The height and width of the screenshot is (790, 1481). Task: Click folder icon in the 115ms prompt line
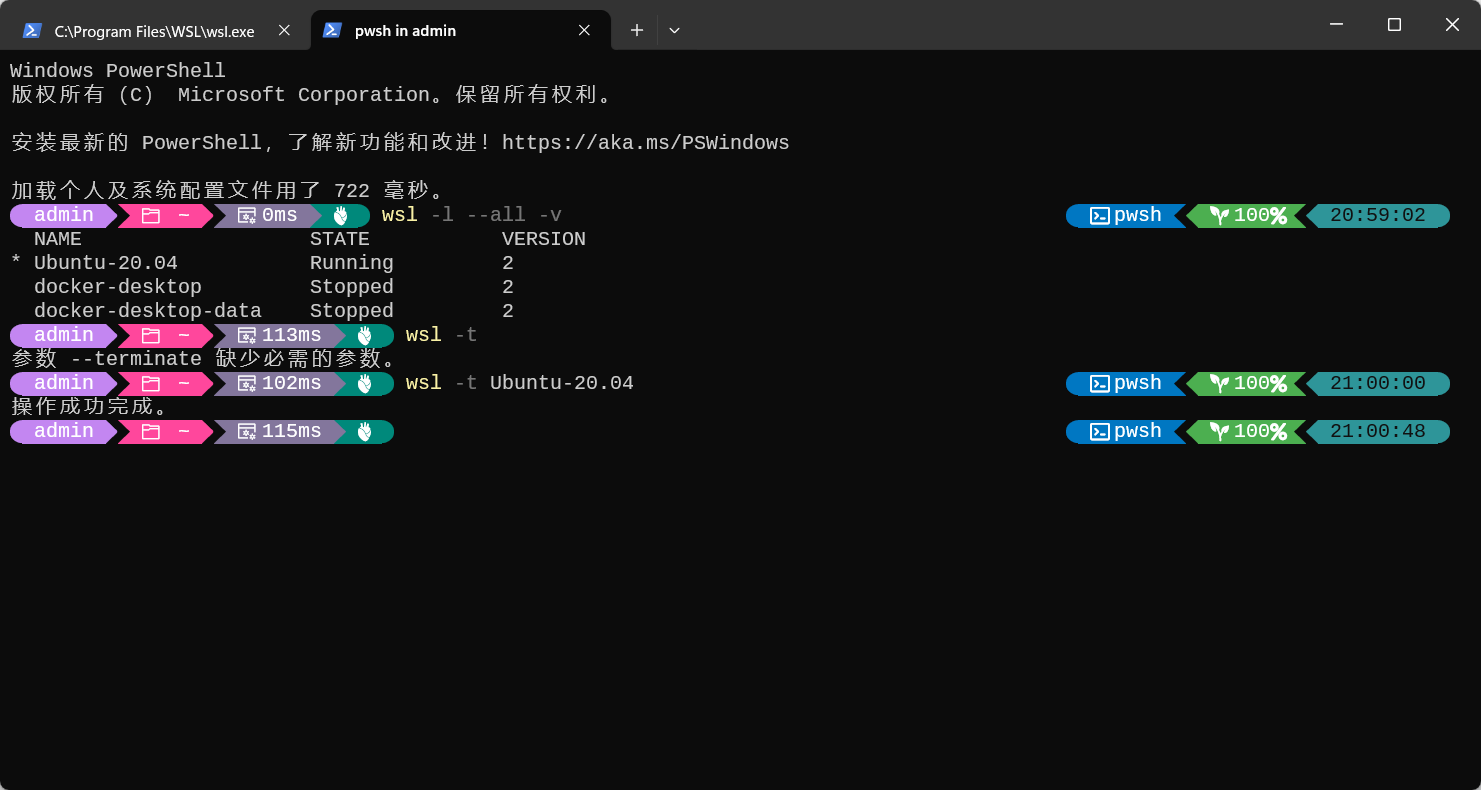(151, 432)
